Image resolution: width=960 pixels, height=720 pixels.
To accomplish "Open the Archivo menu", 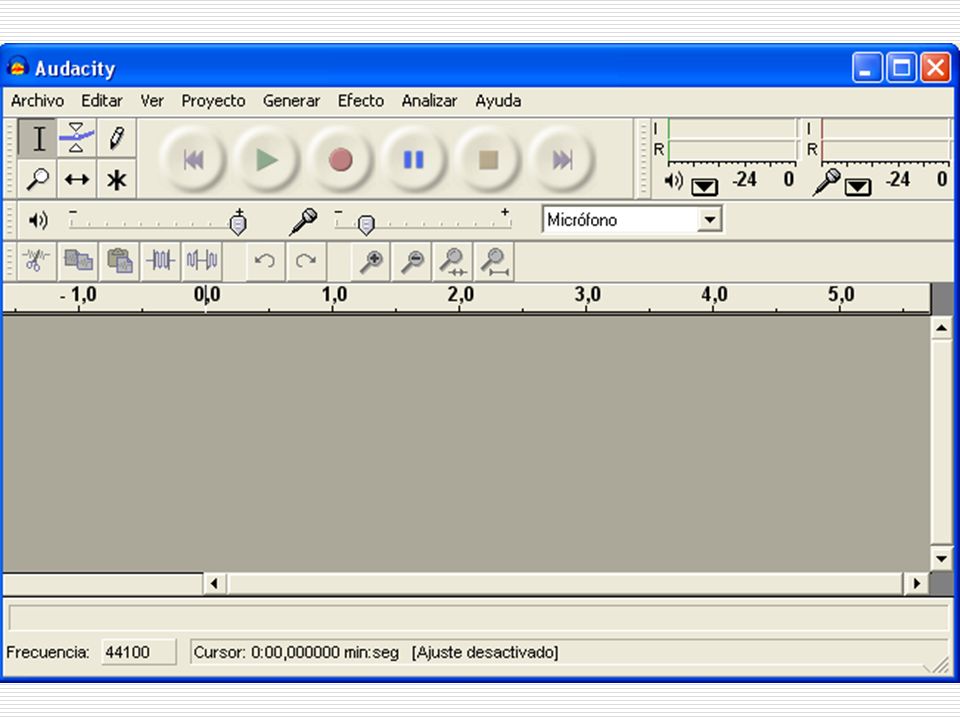I will pos(37,100).
